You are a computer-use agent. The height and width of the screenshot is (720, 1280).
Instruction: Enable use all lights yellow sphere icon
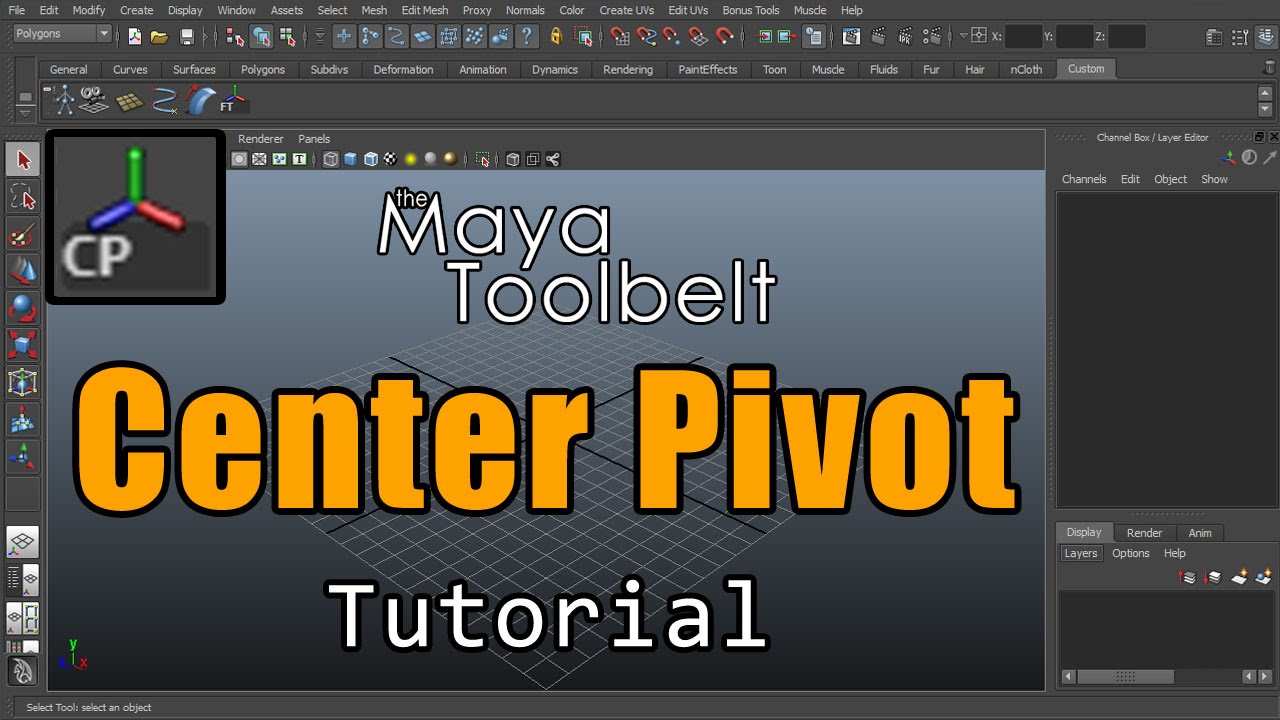coord(410,159)
